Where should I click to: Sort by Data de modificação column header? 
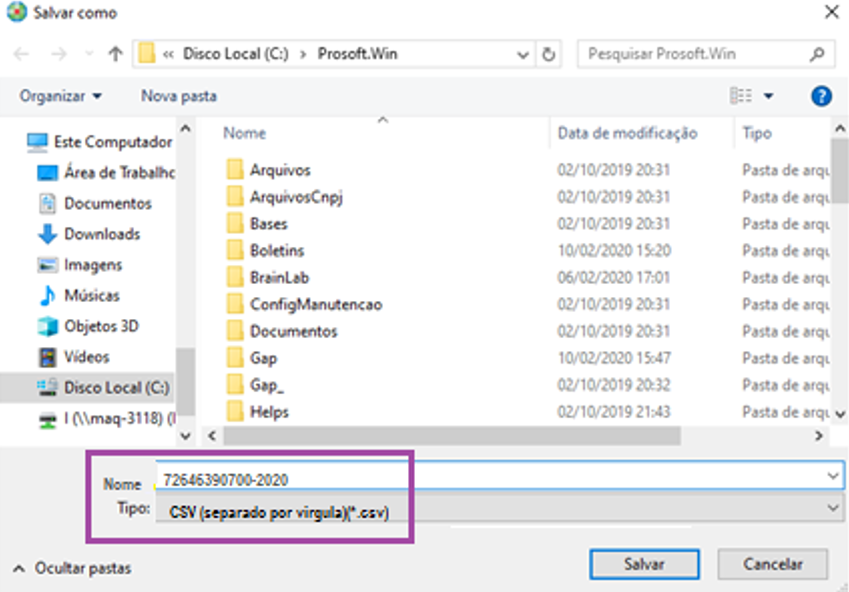(626, 133)
